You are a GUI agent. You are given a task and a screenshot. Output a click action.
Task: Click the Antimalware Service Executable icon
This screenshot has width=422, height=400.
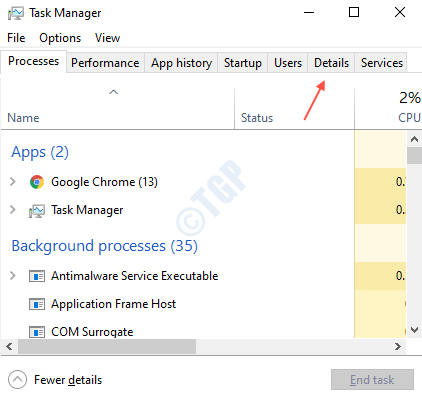[x=37, y=276]
